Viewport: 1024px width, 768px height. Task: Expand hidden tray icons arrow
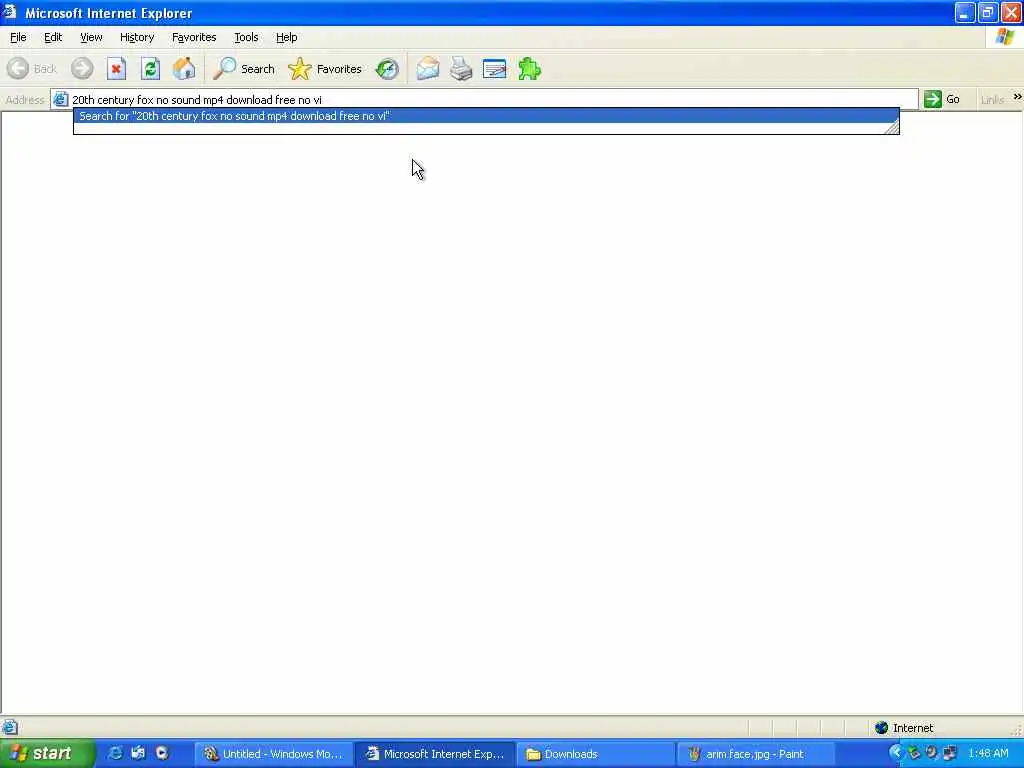tap(895, 753)
